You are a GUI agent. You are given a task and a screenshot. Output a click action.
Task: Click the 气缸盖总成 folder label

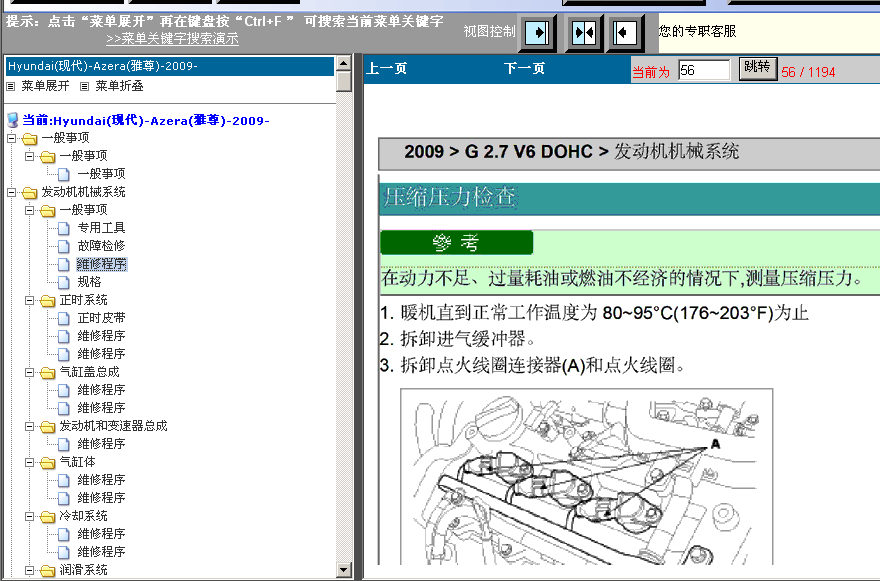point(89,372)
